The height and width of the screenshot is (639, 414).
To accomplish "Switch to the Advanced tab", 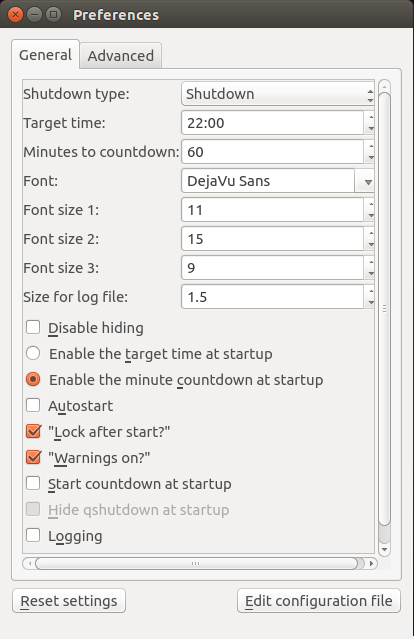I will [121, 56].
